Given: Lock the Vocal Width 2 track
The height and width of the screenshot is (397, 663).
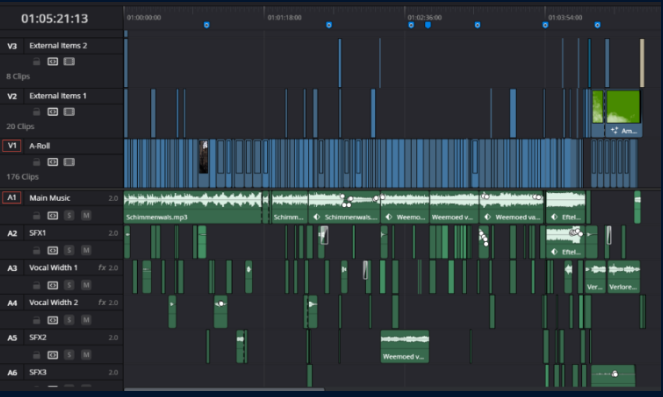Looking at the screenshot, I should click(36, 320).
